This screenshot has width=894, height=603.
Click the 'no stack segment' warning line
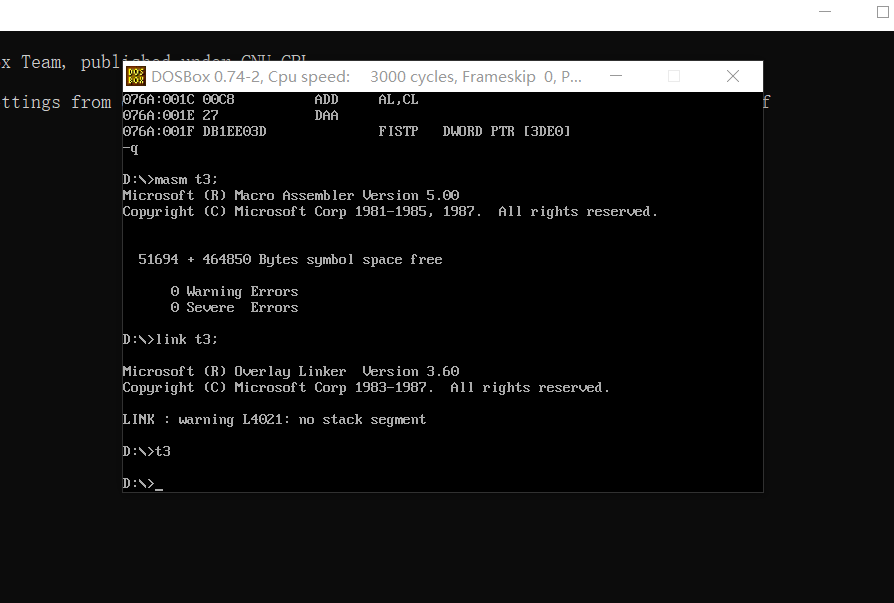(274, 419)
